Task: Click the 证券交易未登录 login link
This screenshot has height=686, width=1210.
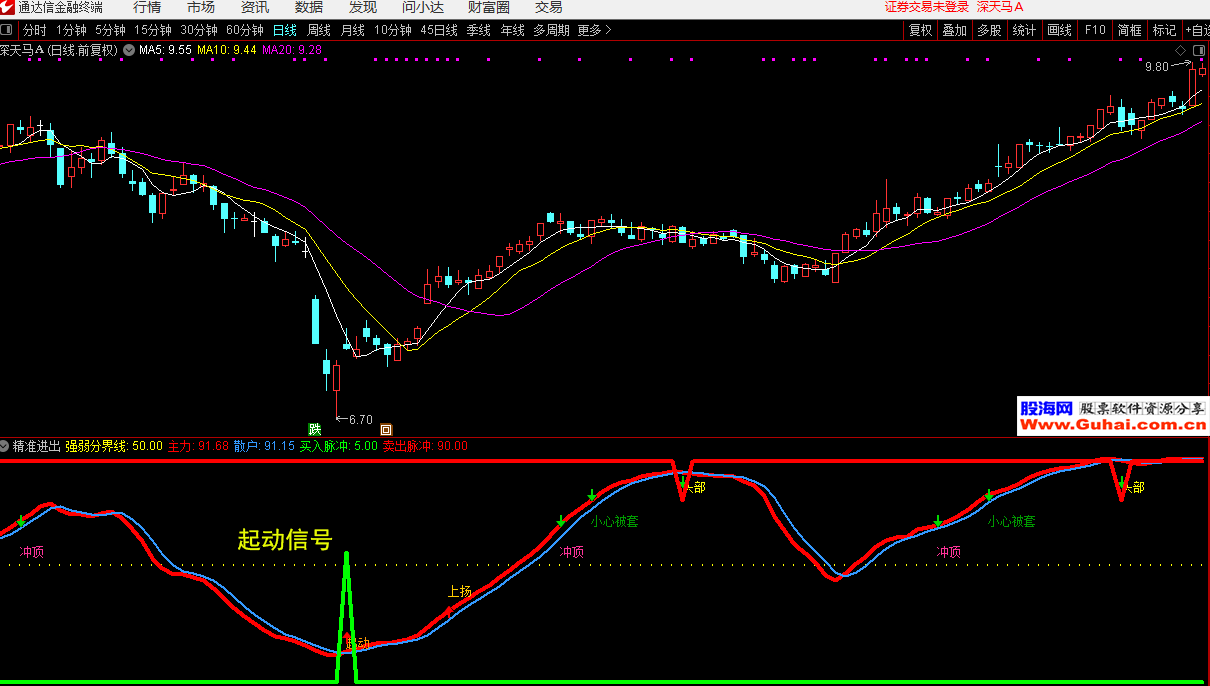Action: click(x=927, y=7)
